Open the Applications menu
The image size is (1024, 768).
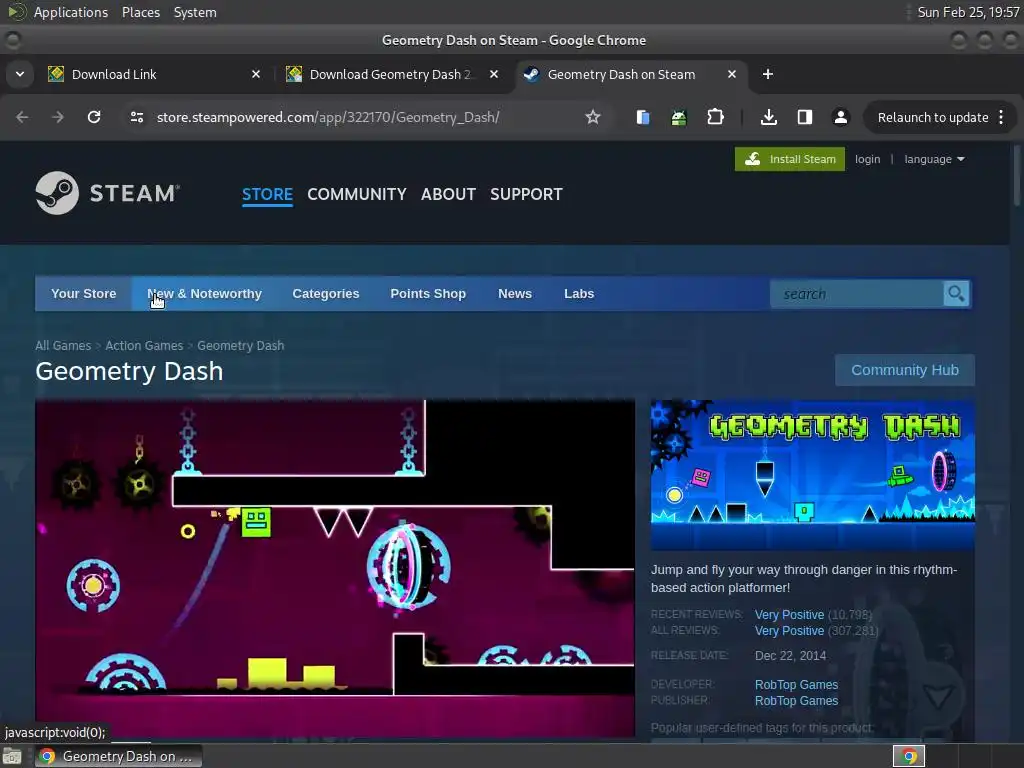point(71,12)
